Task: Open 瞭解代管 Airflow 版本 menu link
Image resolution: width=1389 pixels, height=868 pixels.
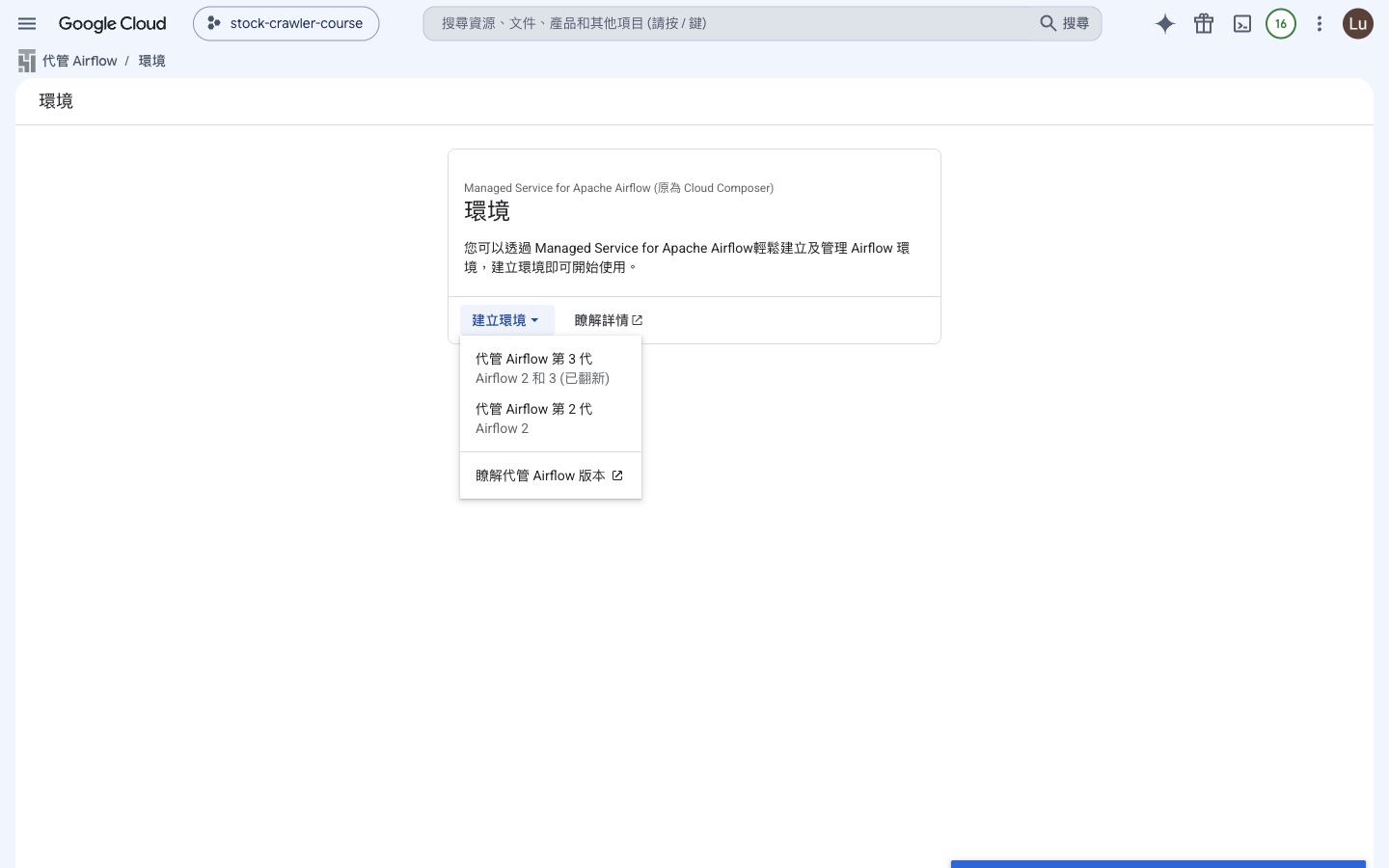Action: [551, 475]
